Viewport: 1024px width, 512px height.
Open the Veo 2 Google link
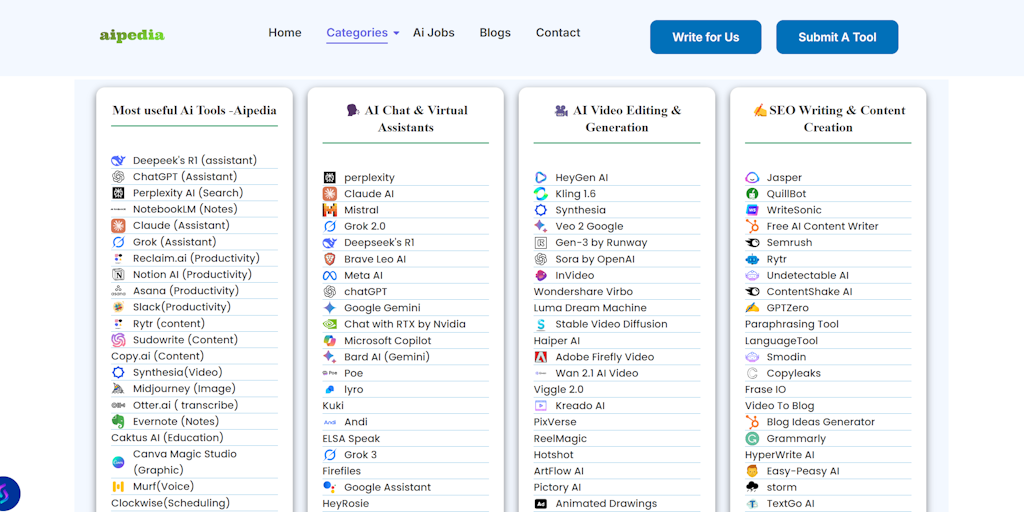(x=590, y=227)
